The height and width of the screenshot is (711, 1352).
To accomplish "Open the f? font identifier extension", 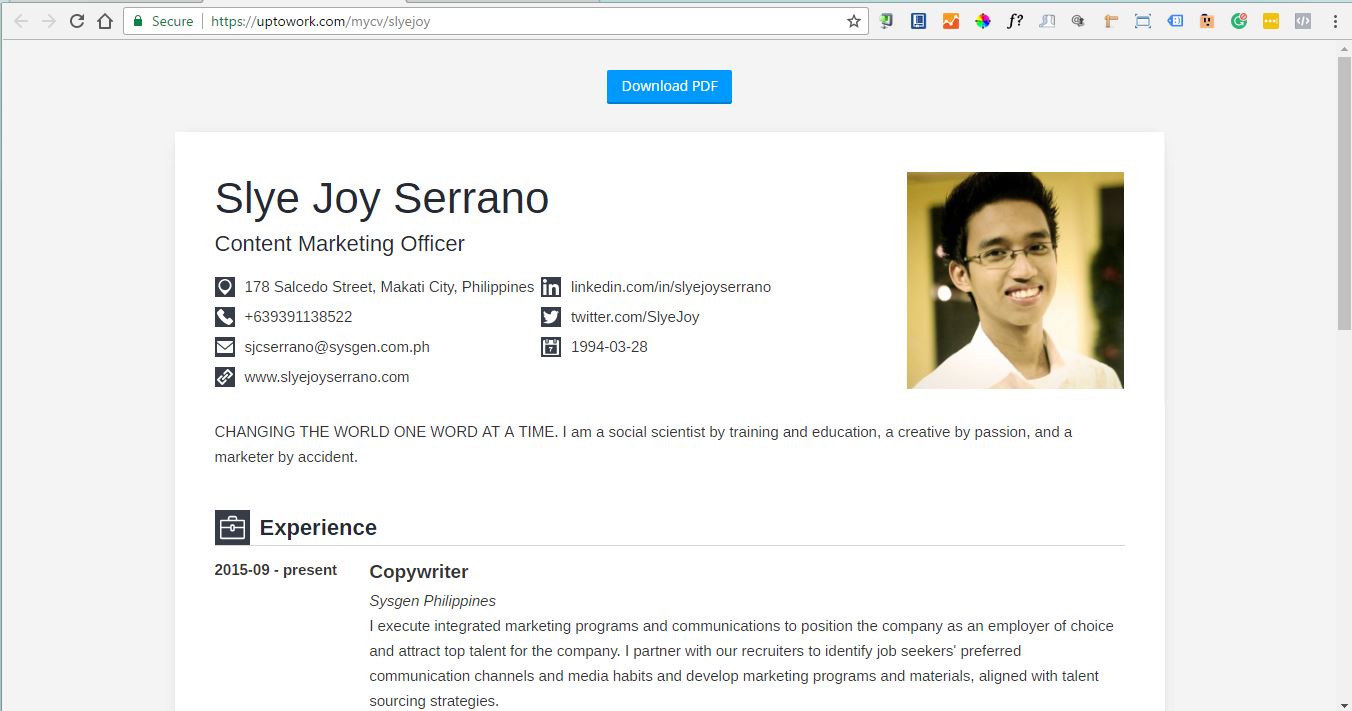I will point(1014,20).
